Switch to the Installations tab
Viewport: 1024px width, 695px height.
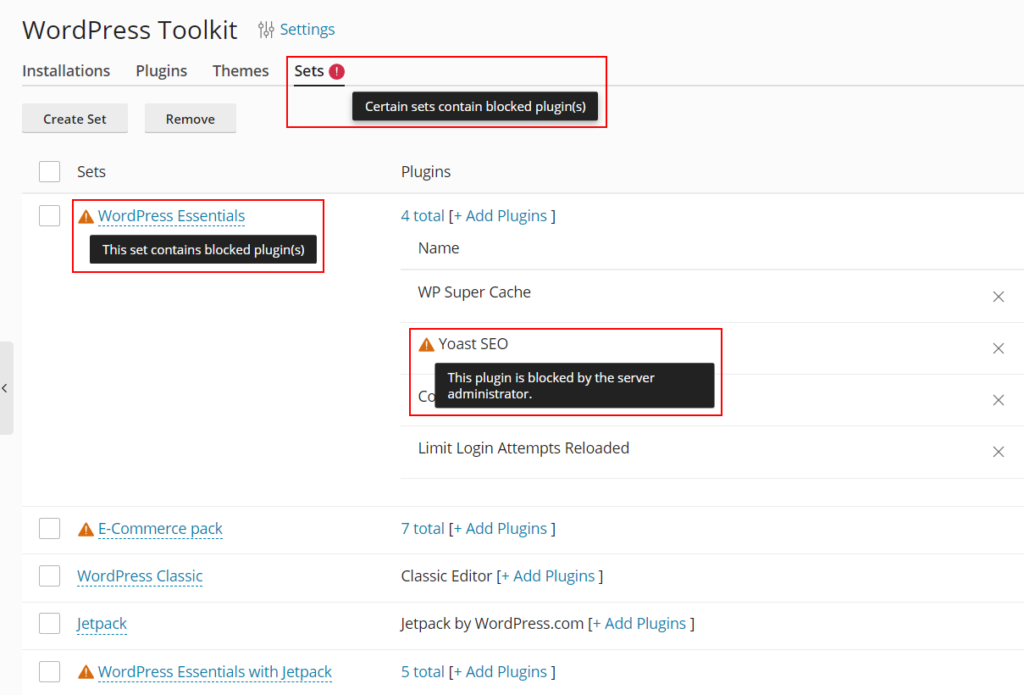click(x=66, y=71)
